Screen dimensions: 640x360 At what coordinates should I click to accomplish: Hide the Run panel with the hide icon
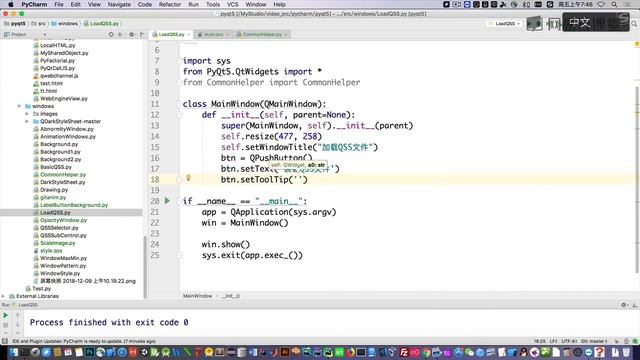click(x=634, y=305)
